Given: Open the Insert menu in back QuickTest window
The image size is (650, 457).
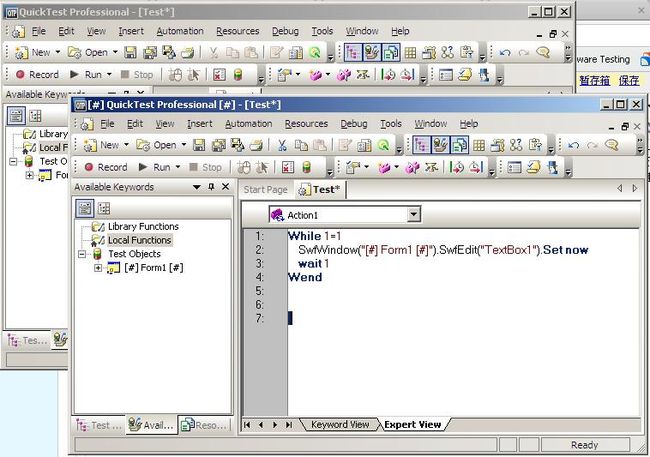Looking at the screenshot, I should pos(131,31).
